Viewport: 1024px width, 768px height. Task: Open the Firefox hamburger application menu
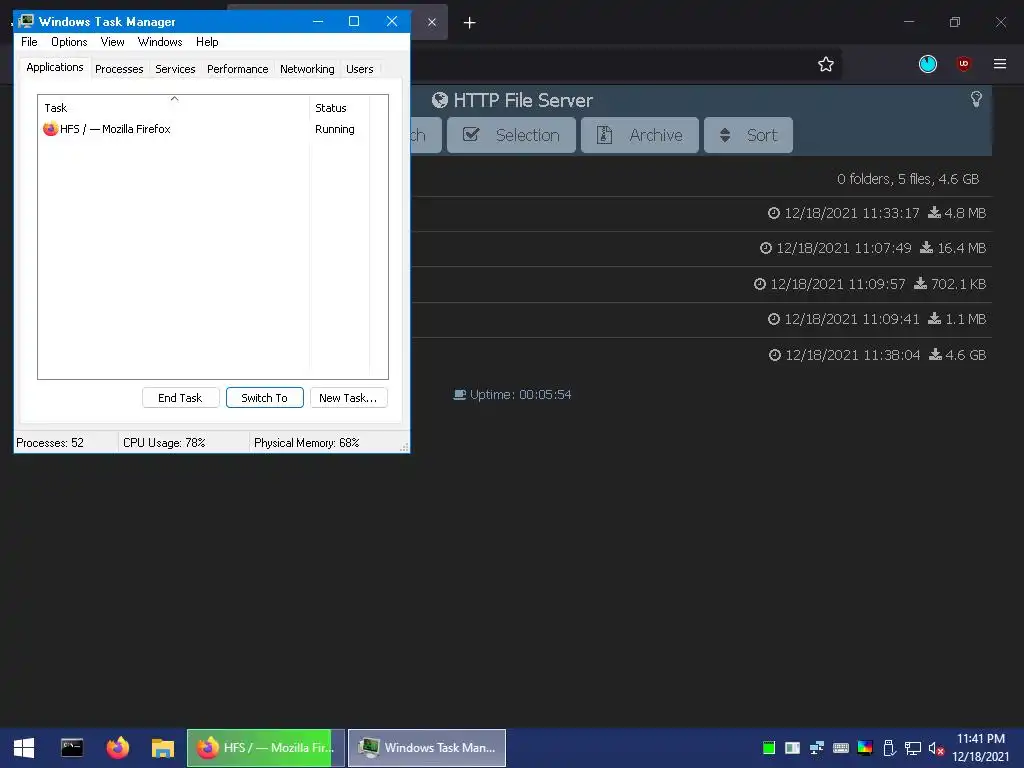click(1000, 64)
